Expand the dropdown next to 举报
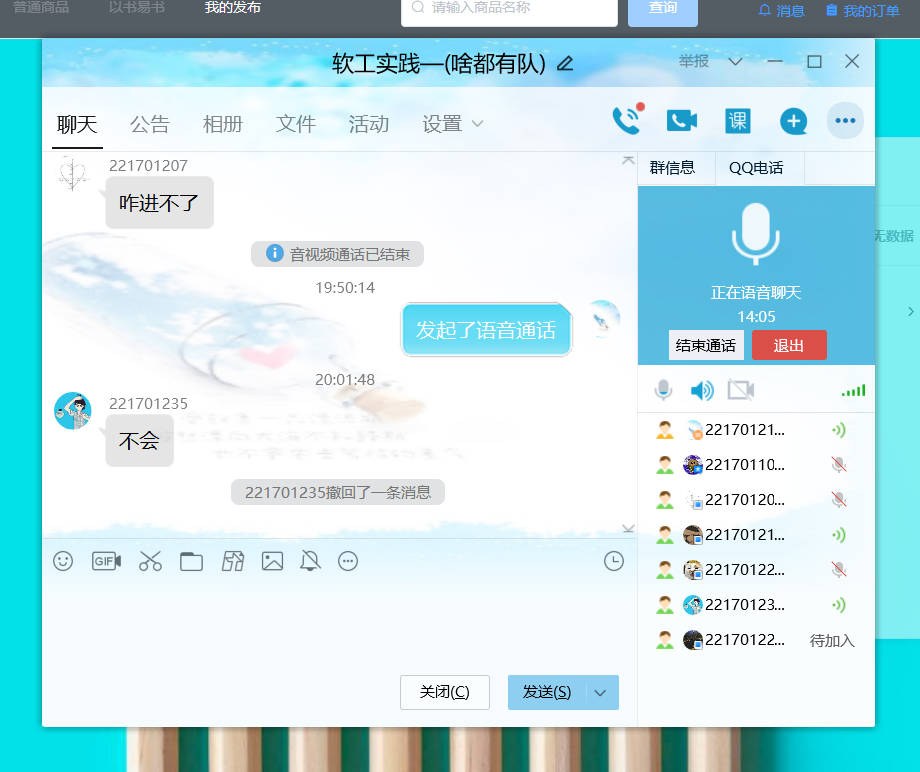This screenshot has height=772, width=920. click(x=735, y=61)
